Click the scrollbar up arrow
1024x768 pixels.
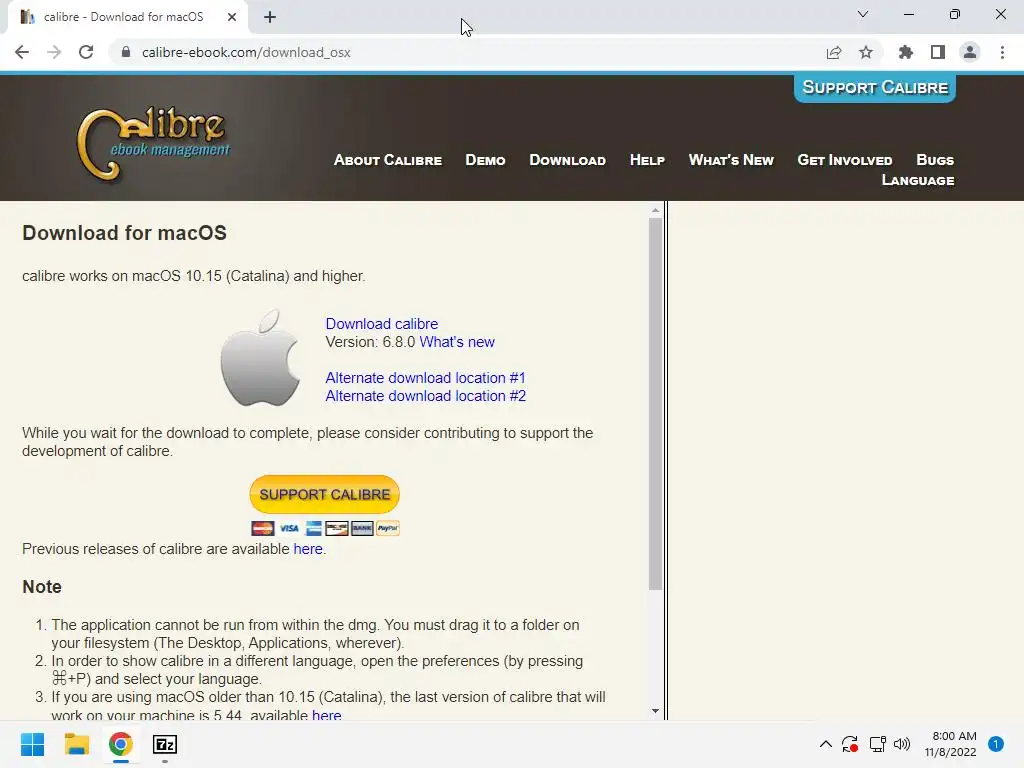click(656, 210)
